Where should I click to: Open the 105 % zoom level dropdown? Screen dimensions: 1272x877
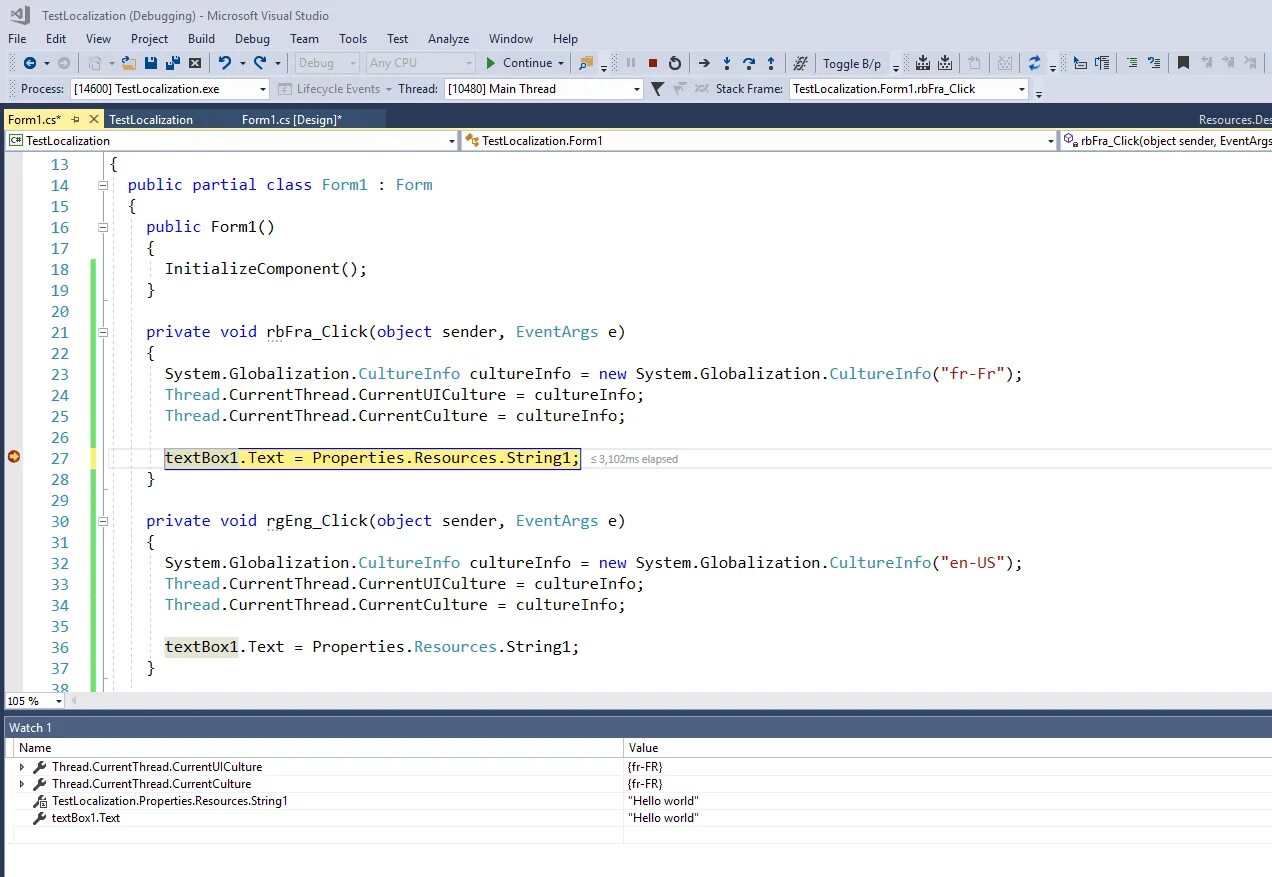[x=59, y=701]
